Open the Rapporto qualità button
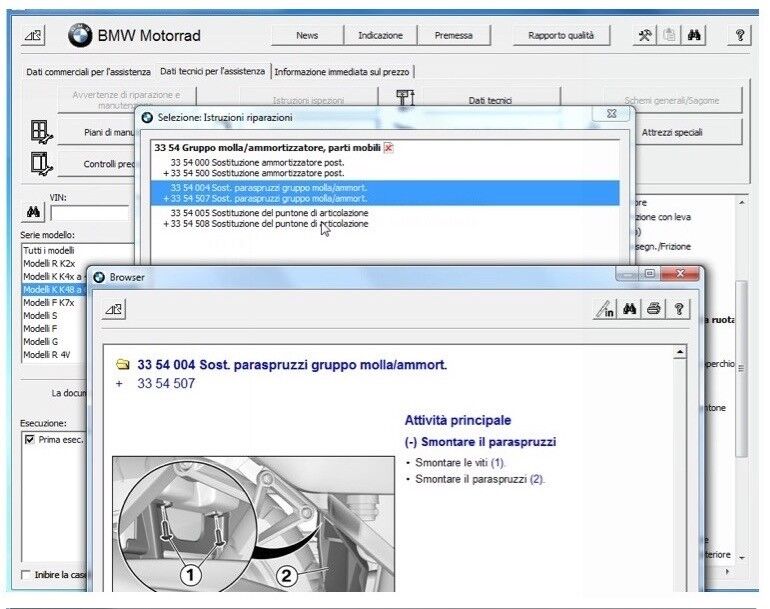770x609 pixels. (561, 35)
